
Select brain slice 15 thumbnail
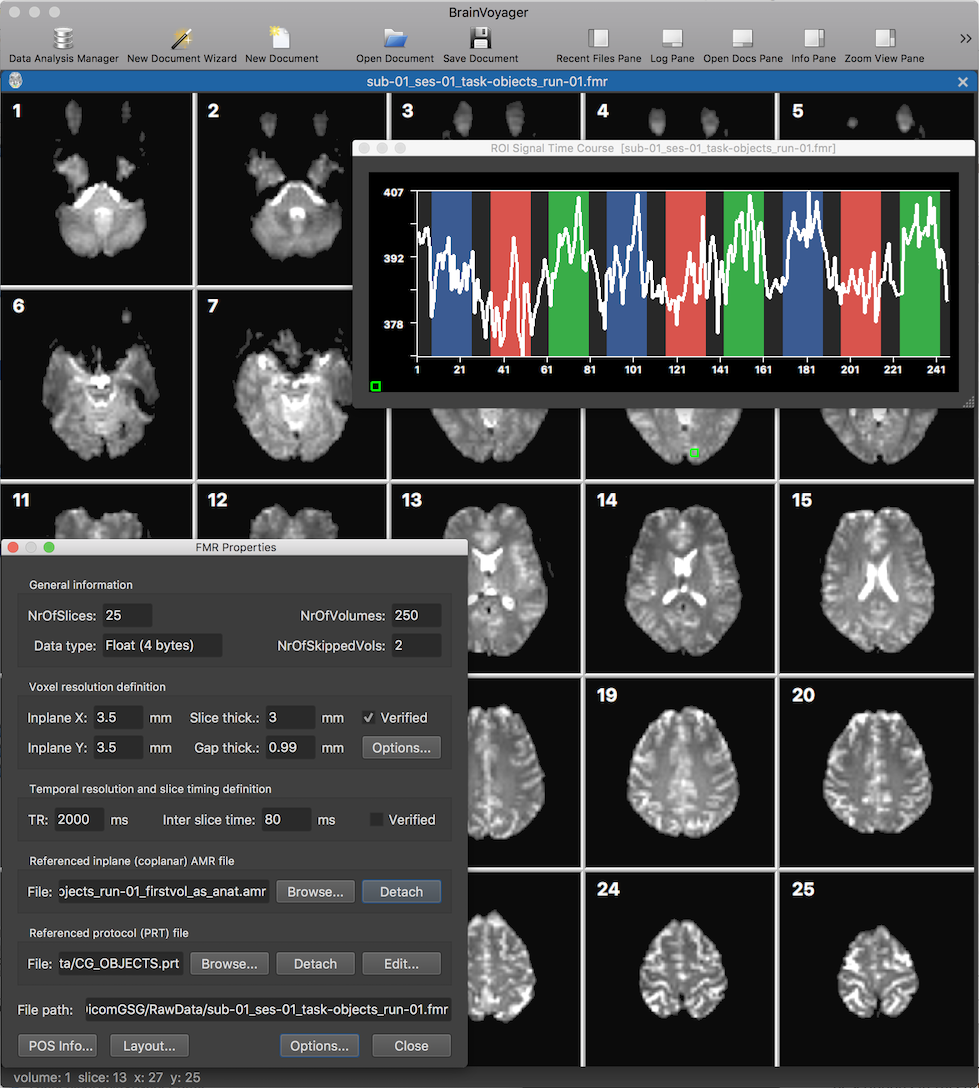(876, 578)
